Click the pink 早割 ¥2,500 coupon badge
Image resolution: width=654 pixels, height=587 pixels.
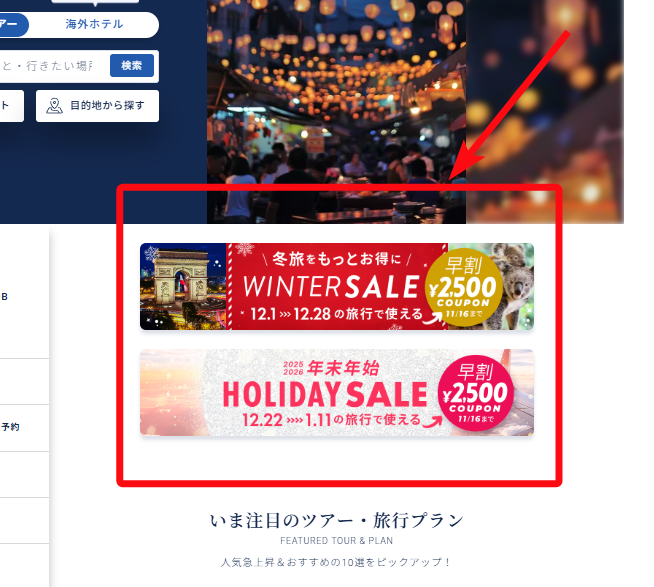pyautogui.click(x=475, y=393)
